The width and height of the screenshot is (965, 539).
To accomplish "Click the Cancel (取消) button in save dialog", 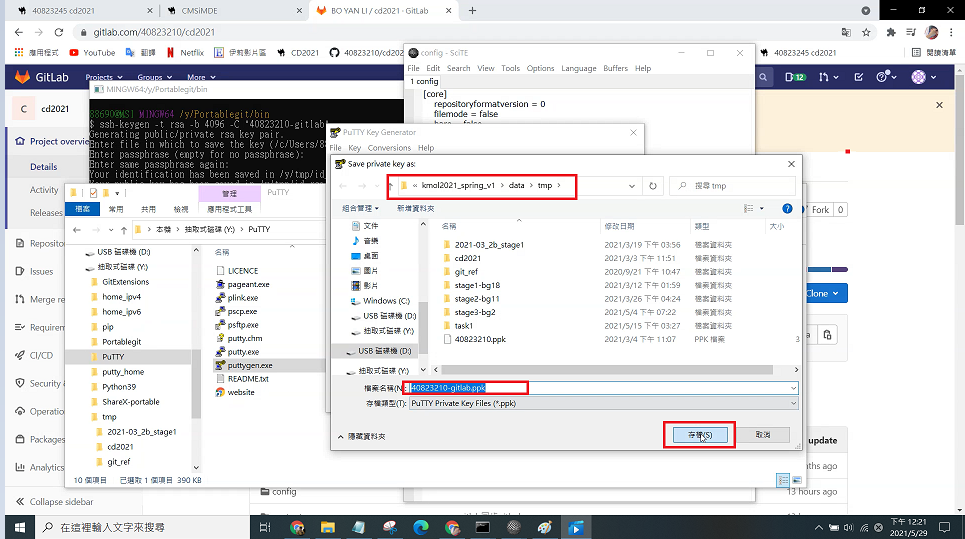I will coord(763,434).
